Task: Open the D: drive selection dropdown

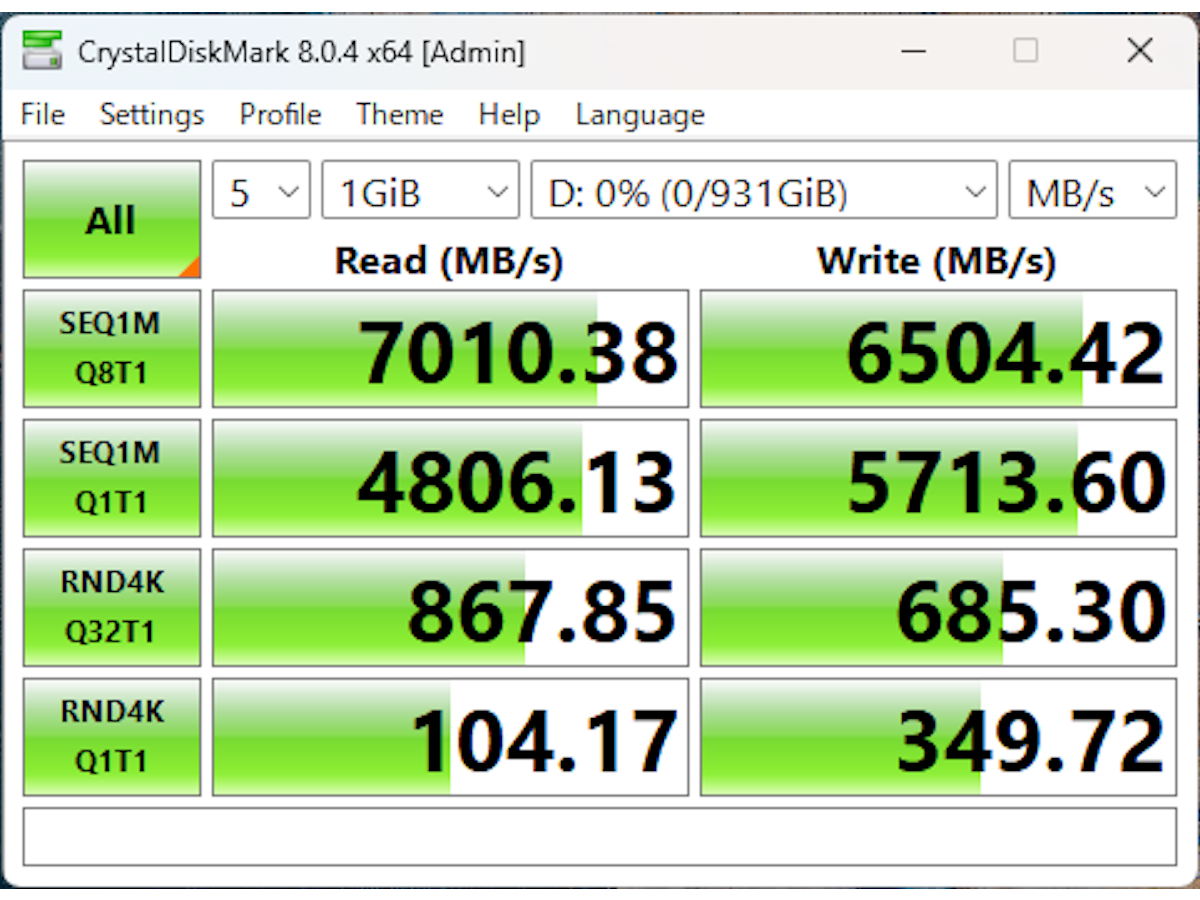Action: 763,192
